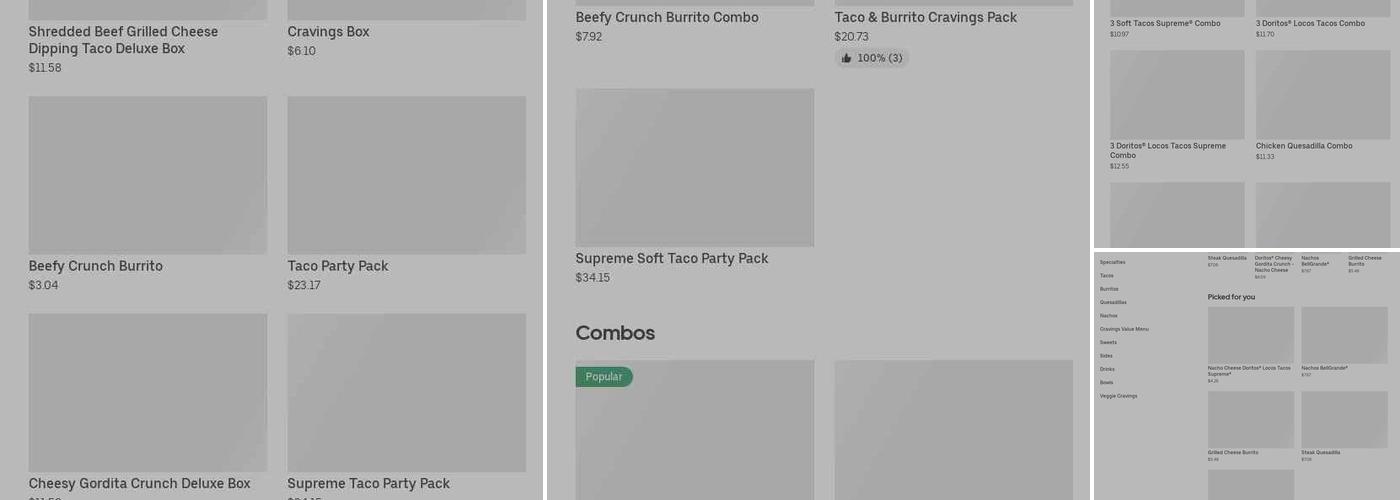Open the Veggie Cravings category
The width and height of the screenshot is (1400, 500).
tap(1118, 396)
